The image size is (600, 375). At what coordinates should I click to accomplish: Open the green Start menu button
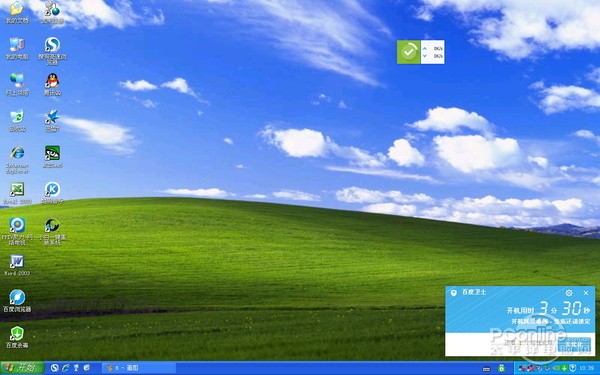click(x=22, y=368)
